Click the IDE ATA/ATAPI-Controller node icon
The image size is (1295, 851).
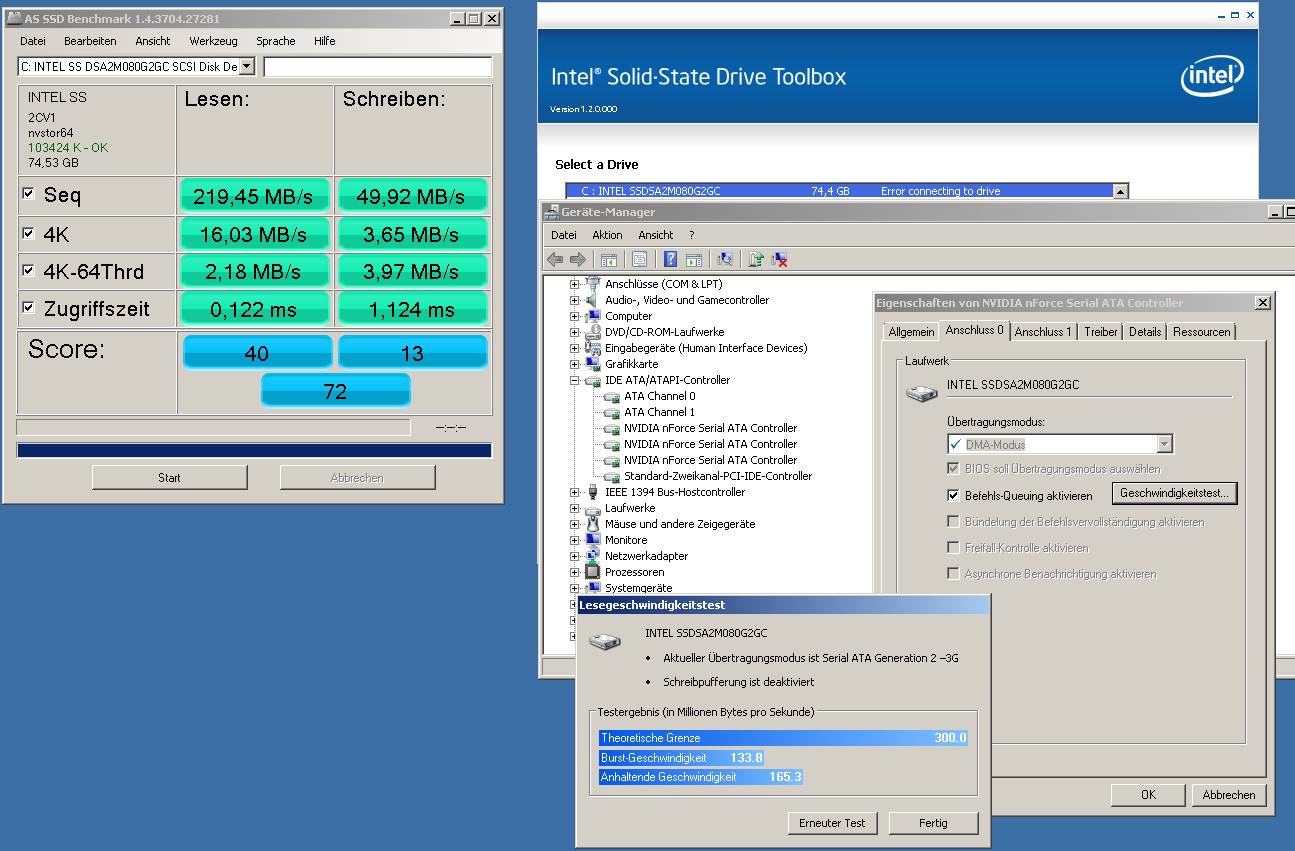pos(592,380)
